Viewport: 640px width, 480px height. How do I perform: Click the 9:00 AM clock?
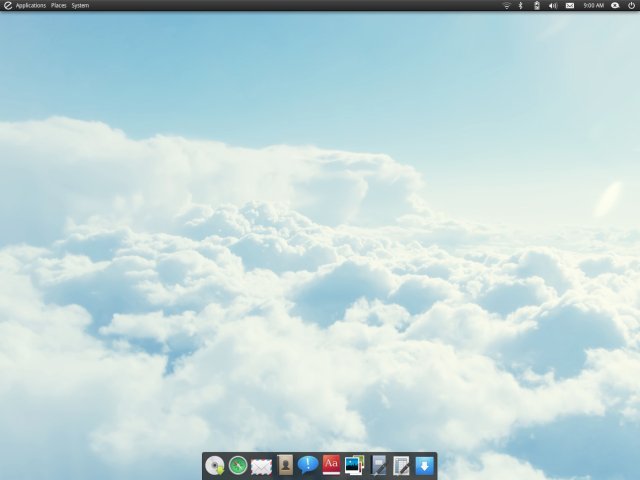pyautogui.click(x=593, y=5)
